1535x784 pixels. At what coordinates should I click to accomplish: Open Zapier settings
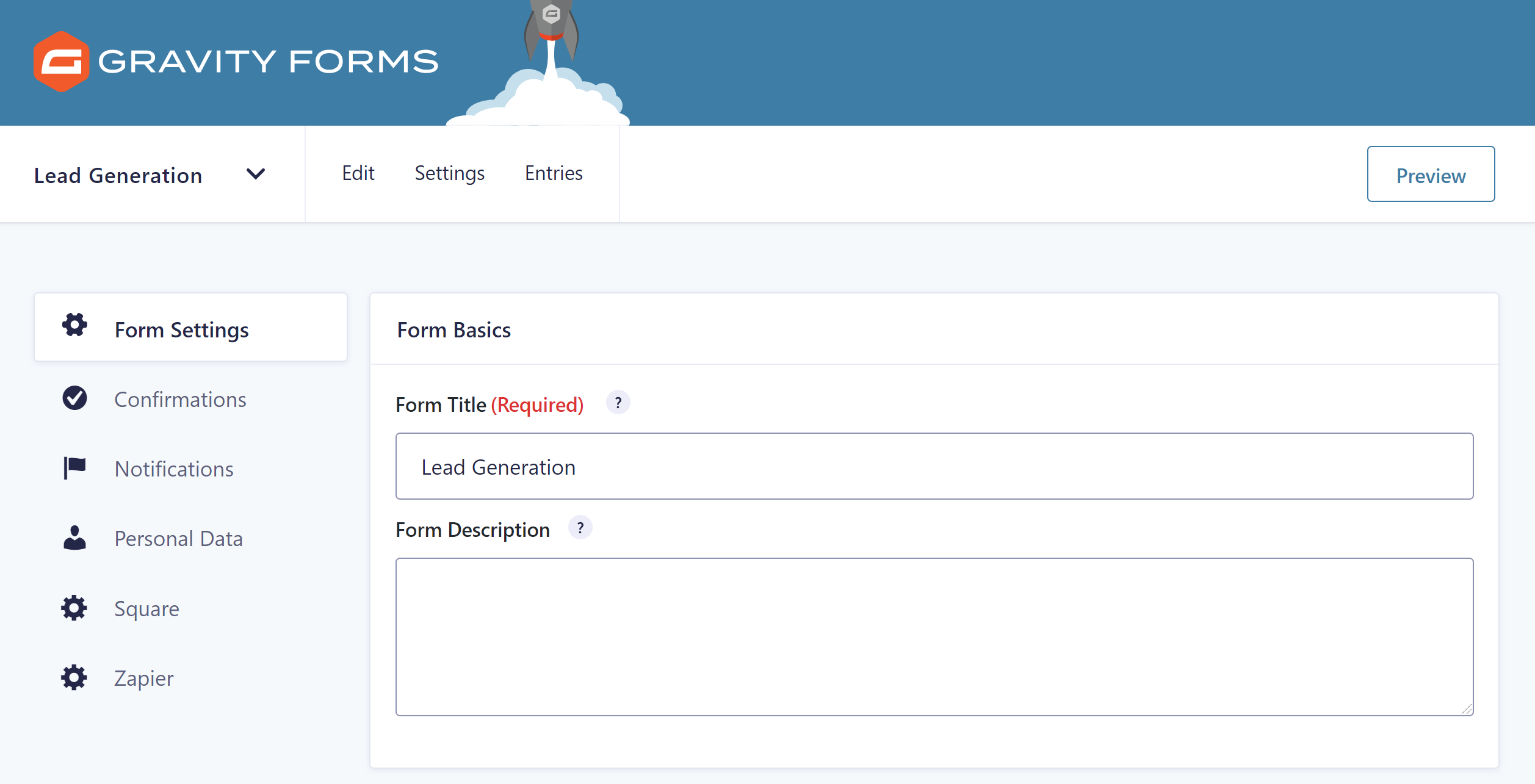143,678
